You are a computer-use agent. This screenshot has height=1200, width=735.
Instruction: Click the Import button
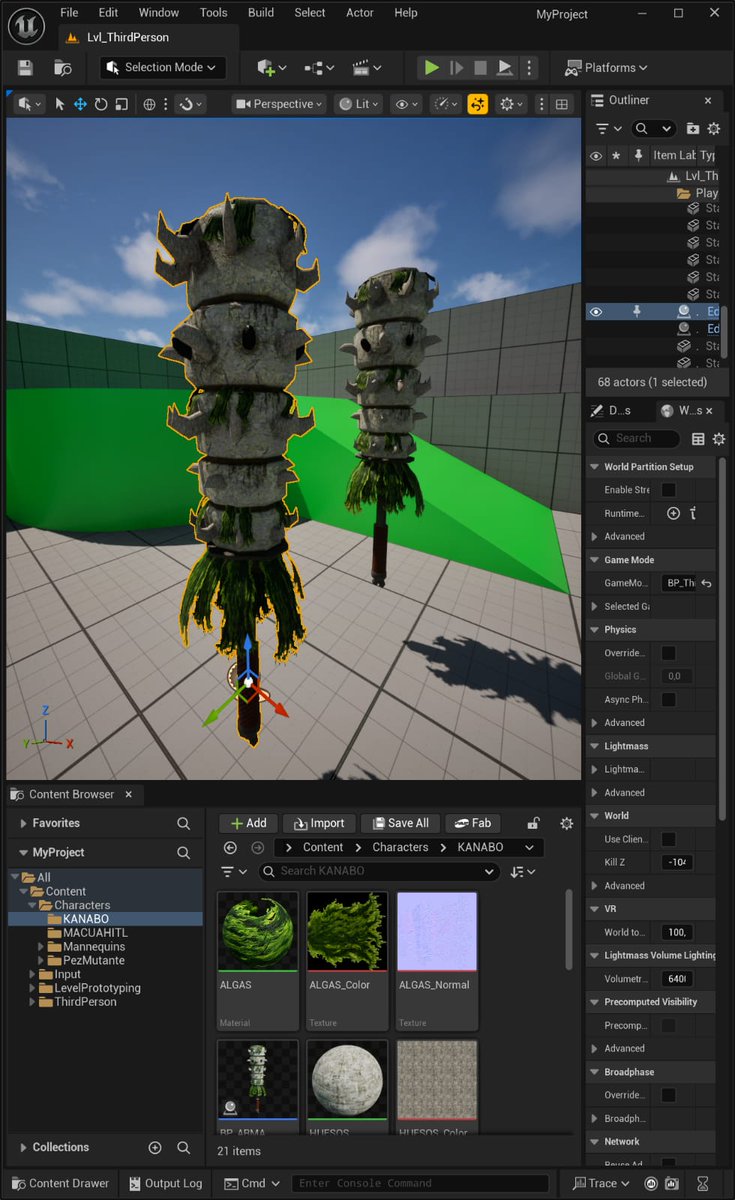point(319,823)
